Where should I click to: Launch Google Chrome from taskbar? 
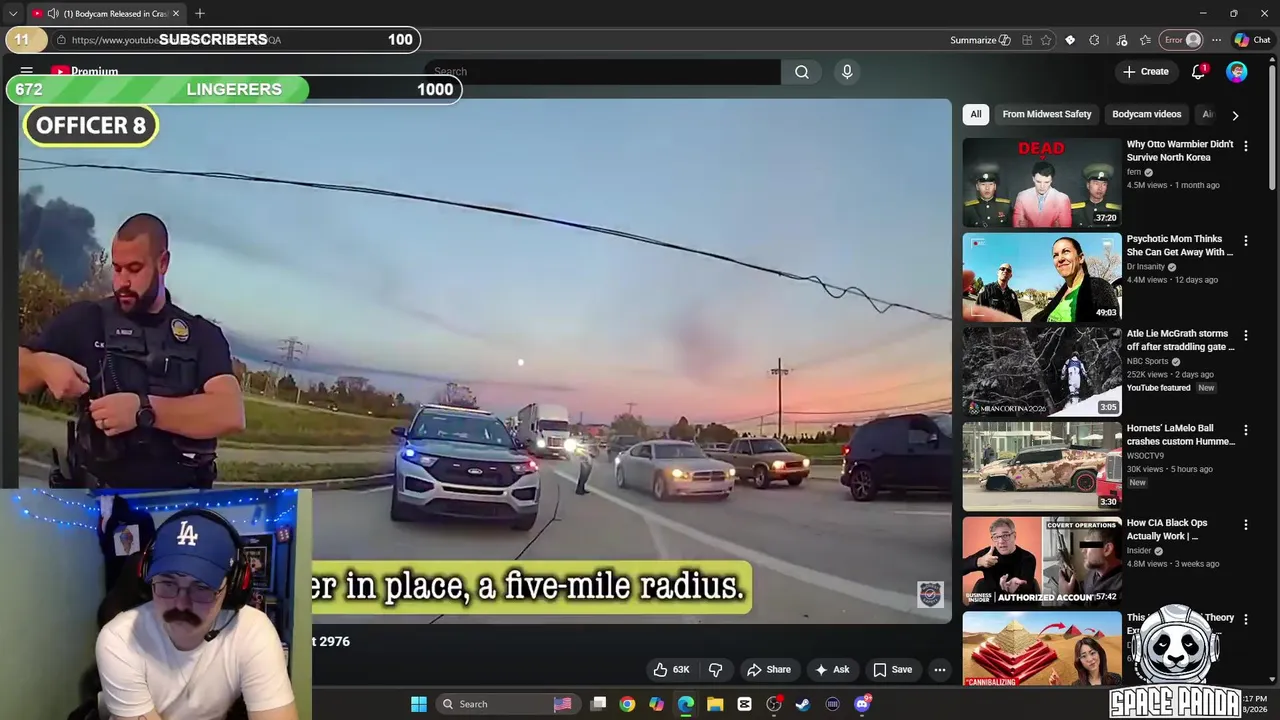(627, 704)
